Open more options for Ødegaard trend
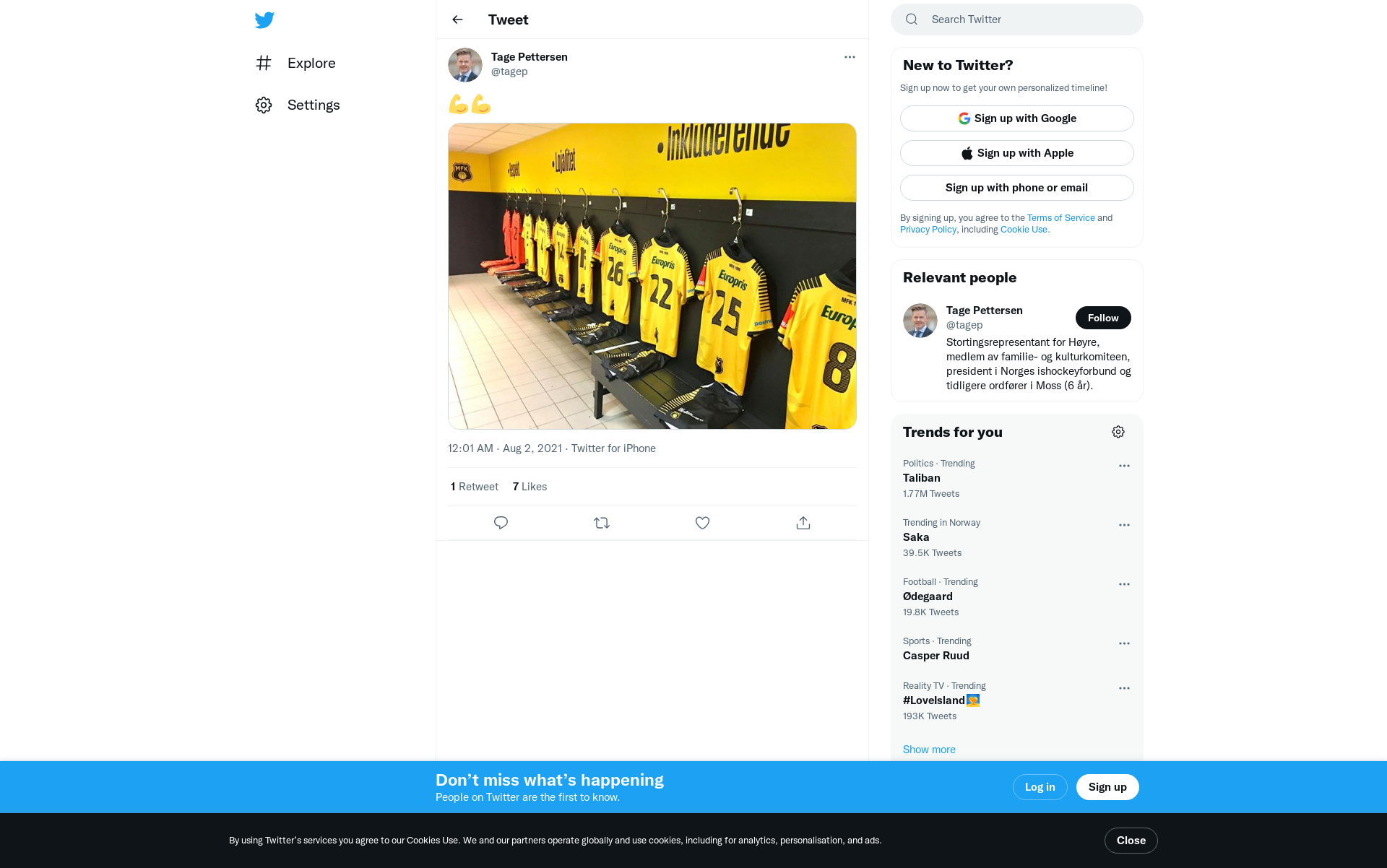This screenshot has height=868, width=1387. [x=1124, y=584]
